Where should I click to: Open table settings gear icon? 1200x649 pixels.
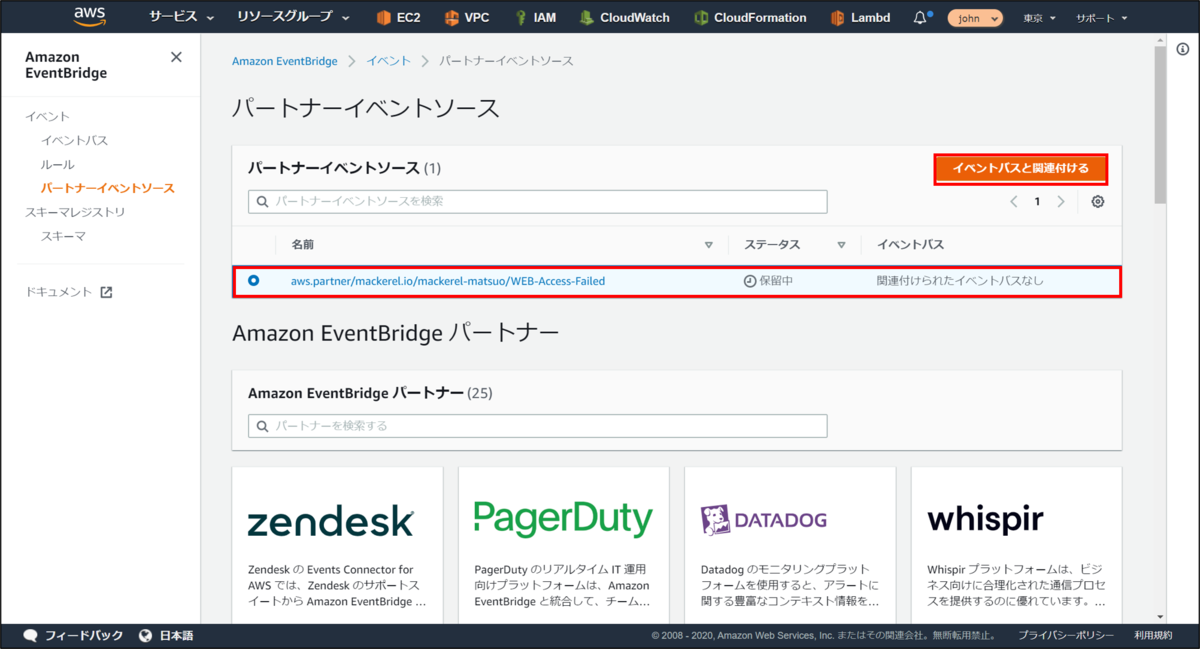pyautogui.click(x=1098, y=201)
